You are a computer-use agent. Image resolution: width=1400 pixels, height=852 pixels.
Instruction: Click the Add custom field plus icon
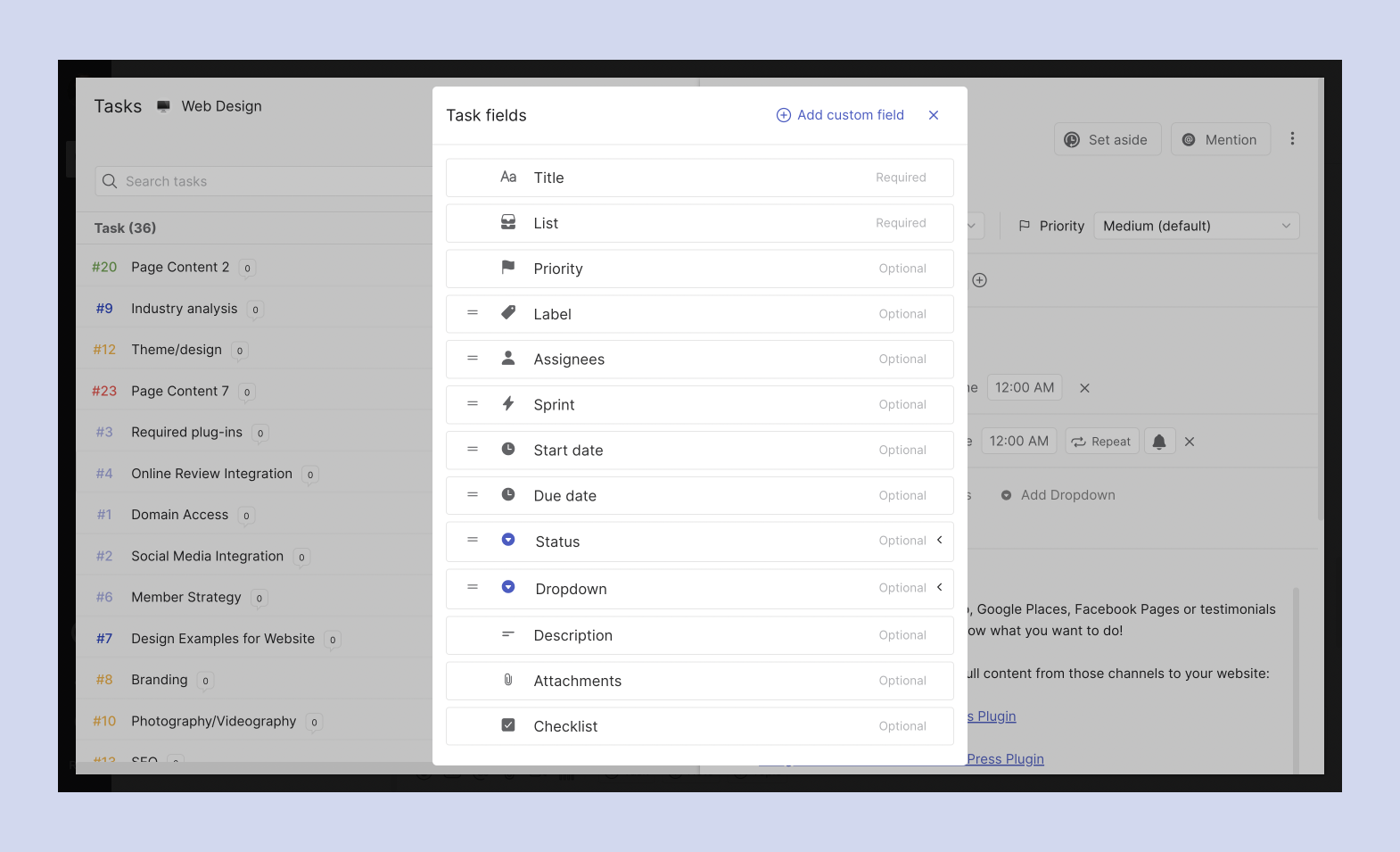click(783, 115)
